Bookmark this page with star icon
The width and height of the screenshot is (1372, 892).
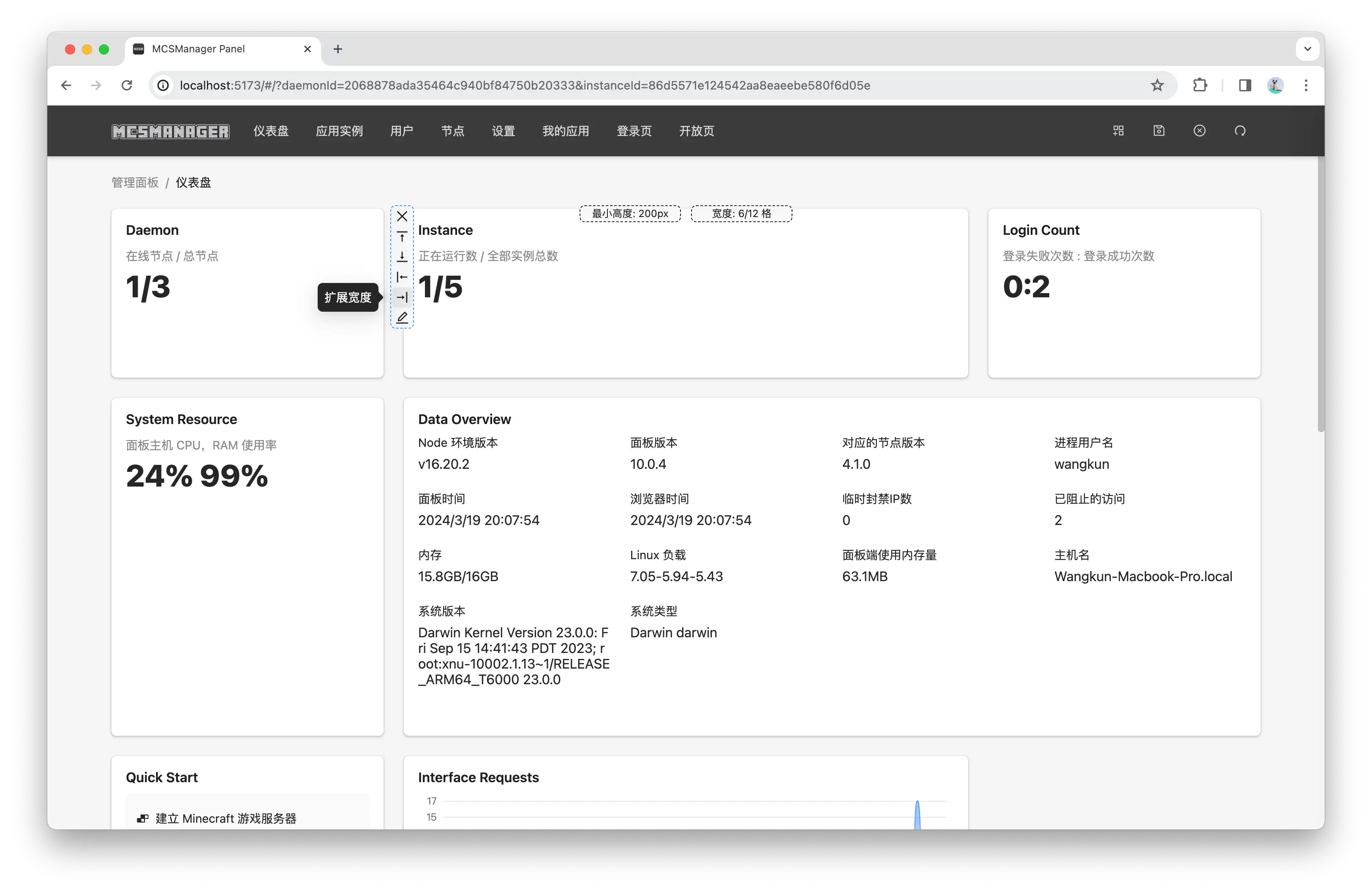[1157, 85]
